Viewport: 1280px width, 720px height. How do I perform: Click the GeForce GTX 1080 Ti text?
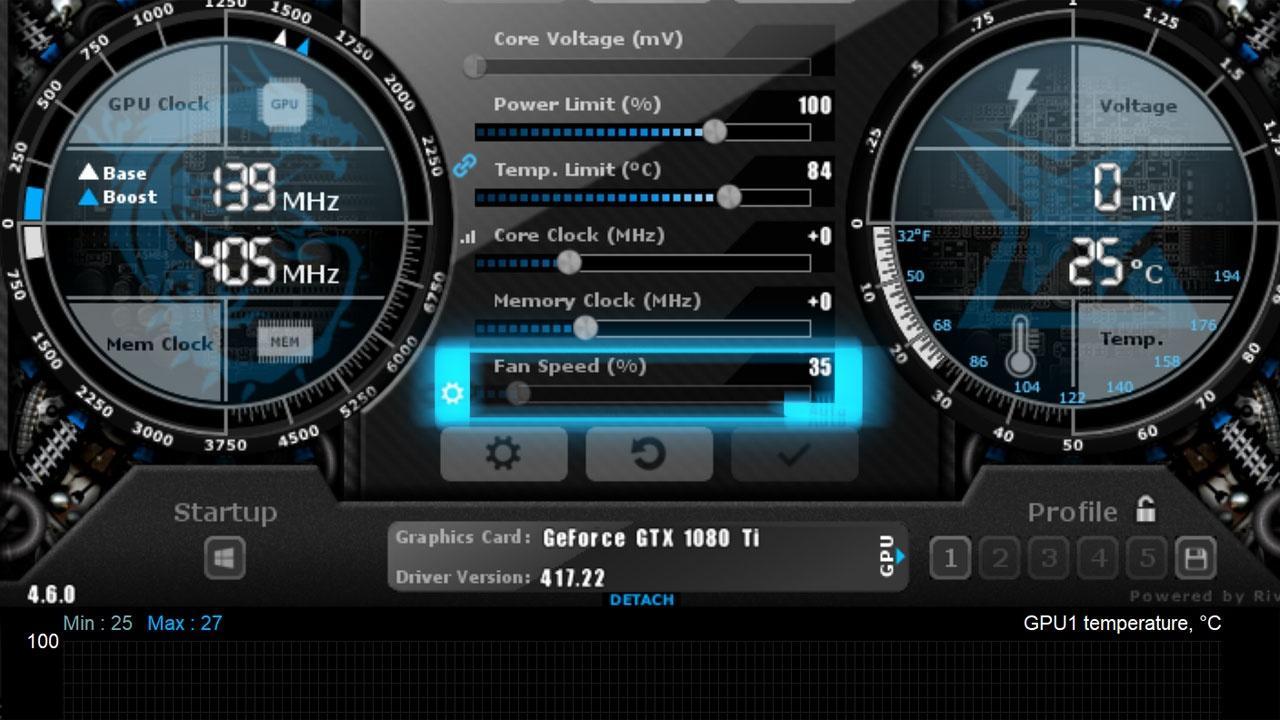coord(651,538)
